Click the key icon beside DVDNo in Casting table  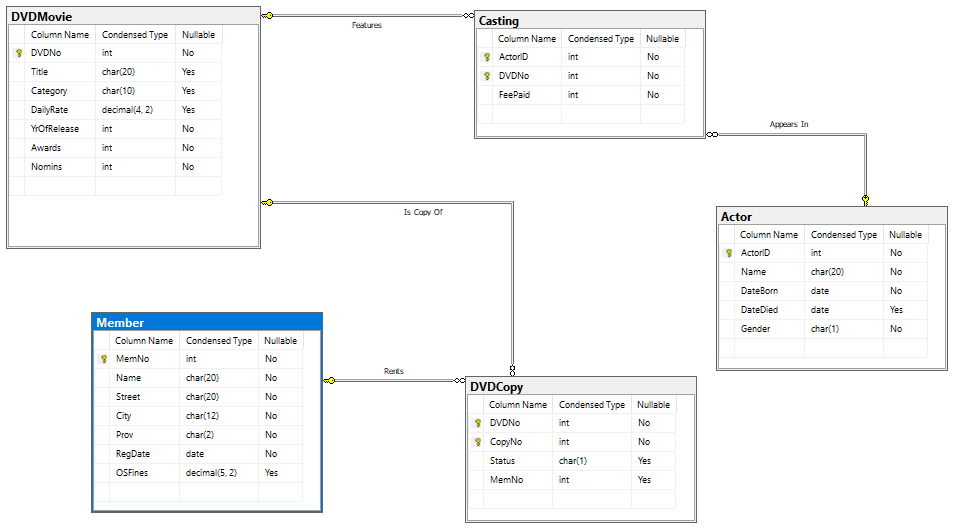(487, 76)
